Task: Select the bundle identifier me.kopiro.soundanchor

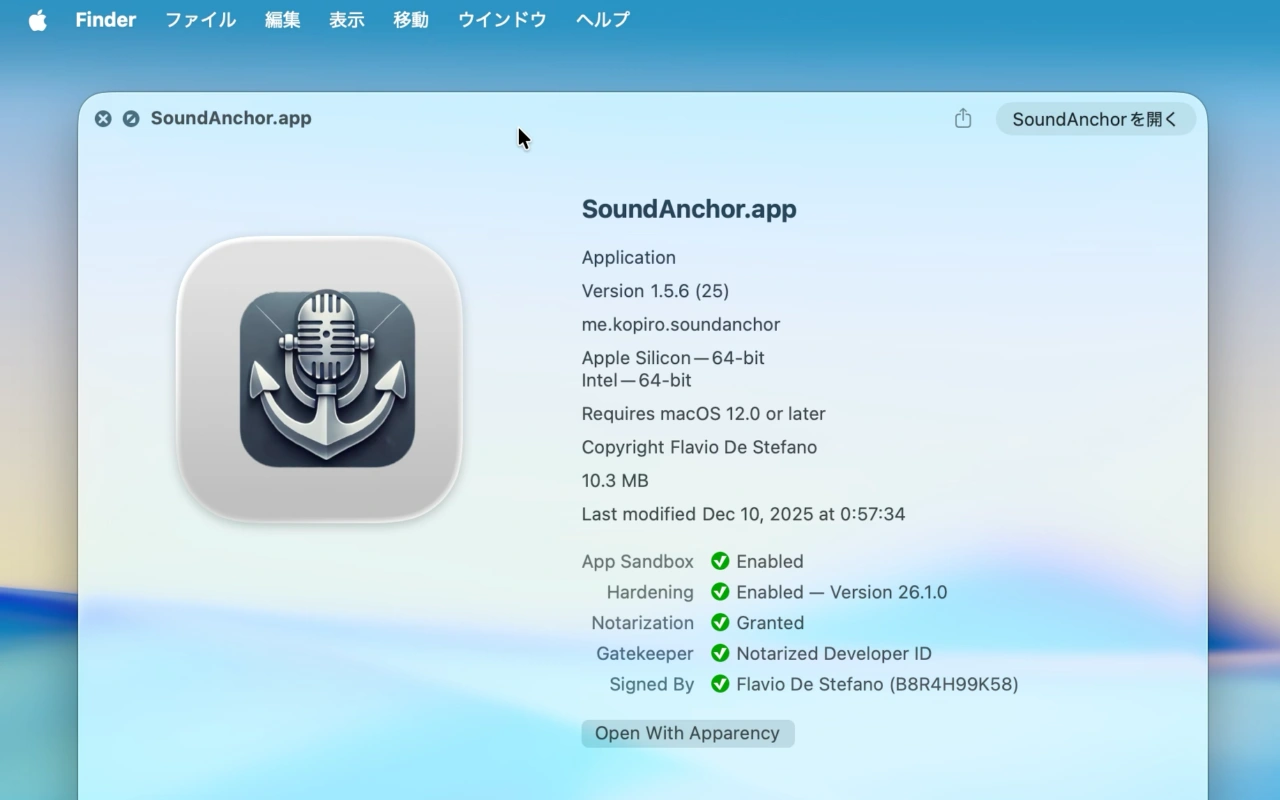Action: click(x=681, y=324)
